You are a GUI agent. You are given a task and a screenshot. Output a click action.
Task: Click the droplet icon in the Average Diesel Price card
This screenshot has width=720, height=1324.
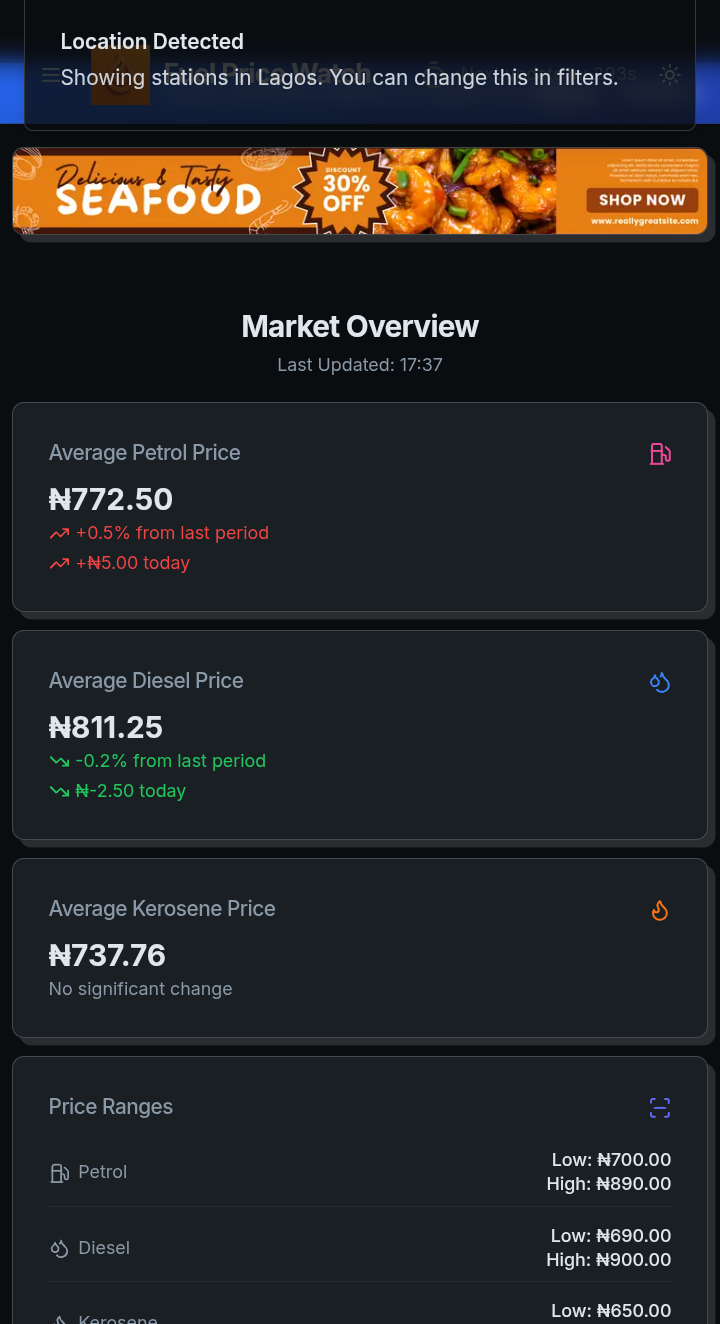[660, 682]
